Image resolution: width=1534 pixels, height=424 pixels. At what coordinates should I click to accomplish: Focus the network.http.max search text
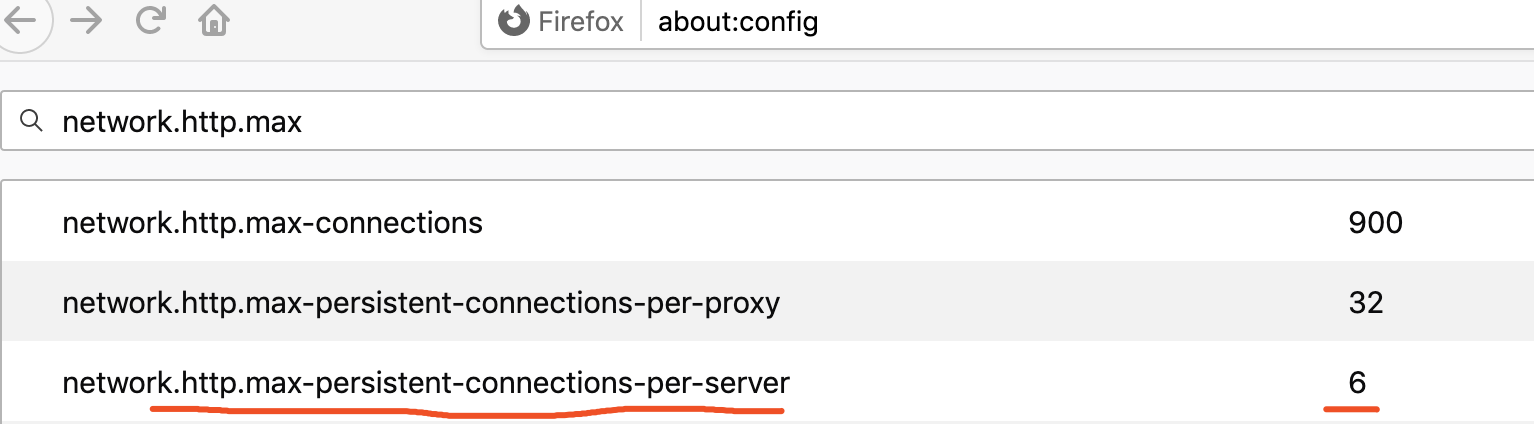pyautogui.click(x=182, y=122)
